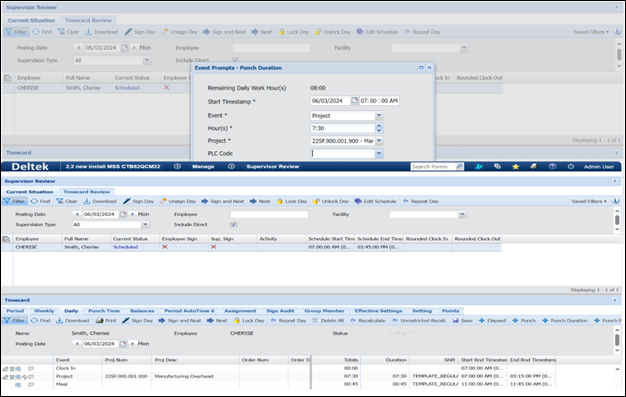
Task: Click Clear in Supervisor Review toolbar below Deltek header
Action: tap(67, 201)
